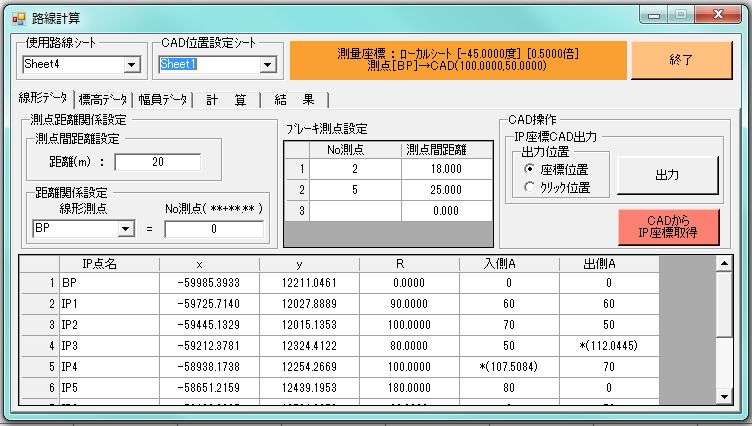Click the 出力 button

667,175
